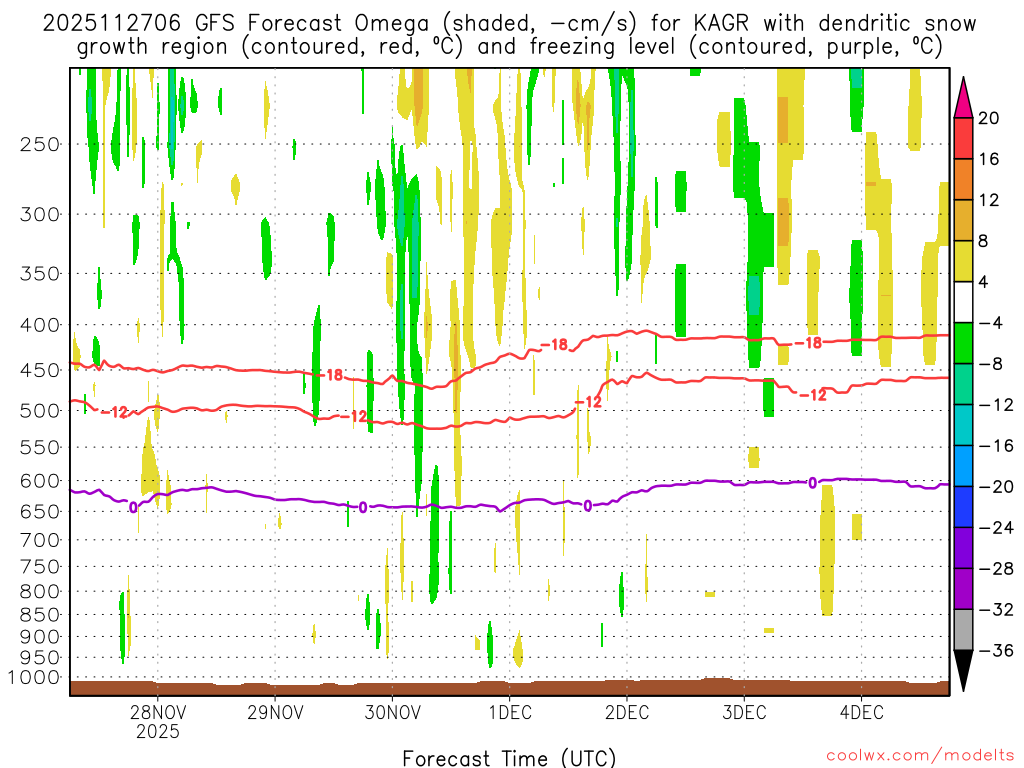This screenshot has width=1024, height=768.
Task: Select the 900 pressure level label
Action: pos(40,637)
